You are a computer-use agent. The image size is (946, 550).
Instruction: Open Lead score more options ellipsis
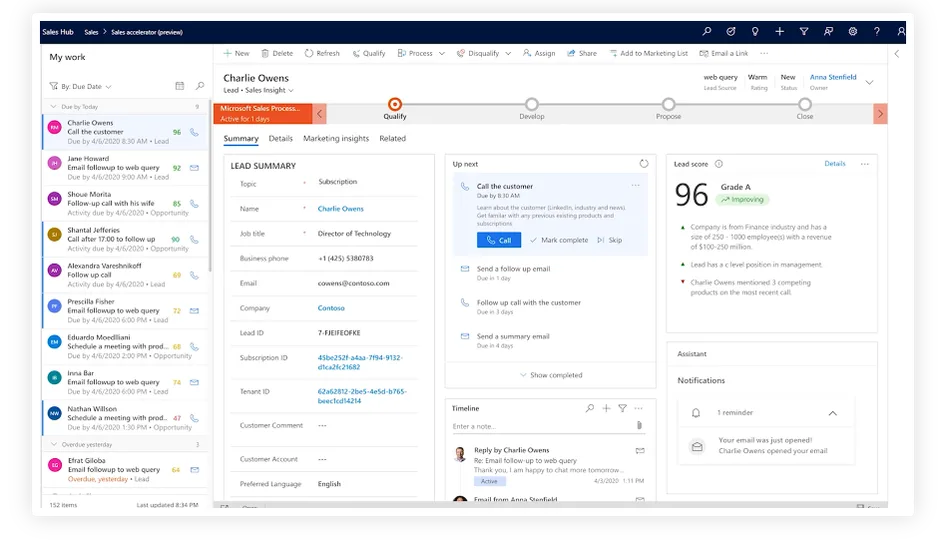pyautogui.click(x=865, y=164)
